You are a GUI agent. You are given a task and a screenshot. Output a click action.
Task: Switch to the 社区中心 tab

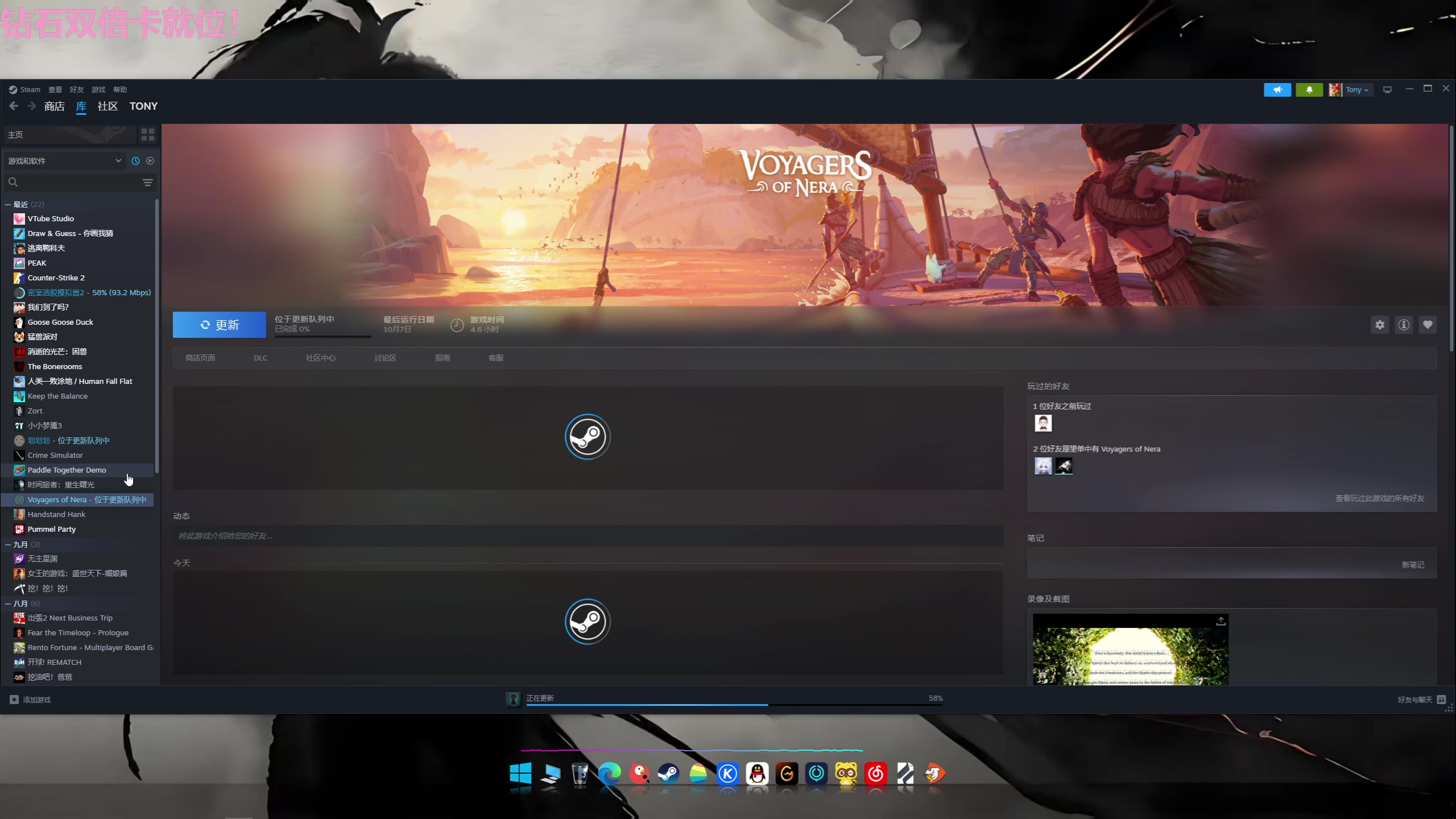tap(321, 358)
